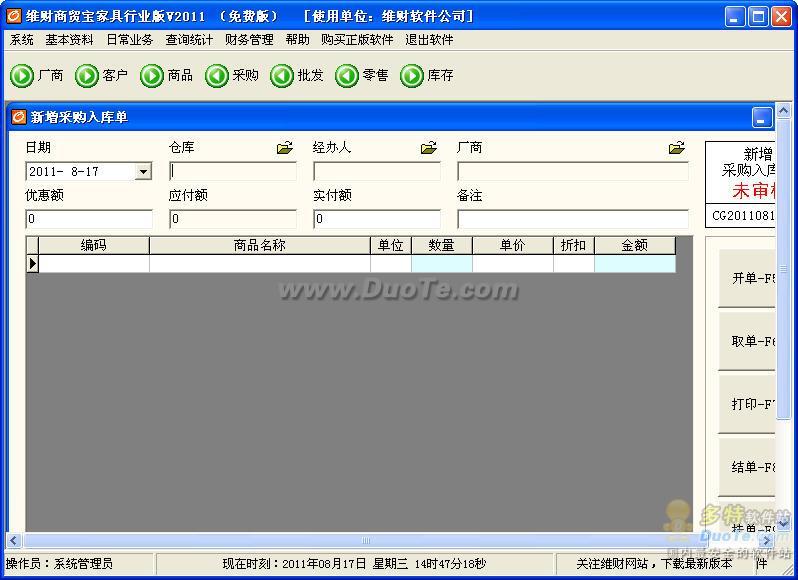This screenshot has height=580, width=798.
Task: Open the 采购 toolbar shortcut
Action: click(232, 76)
